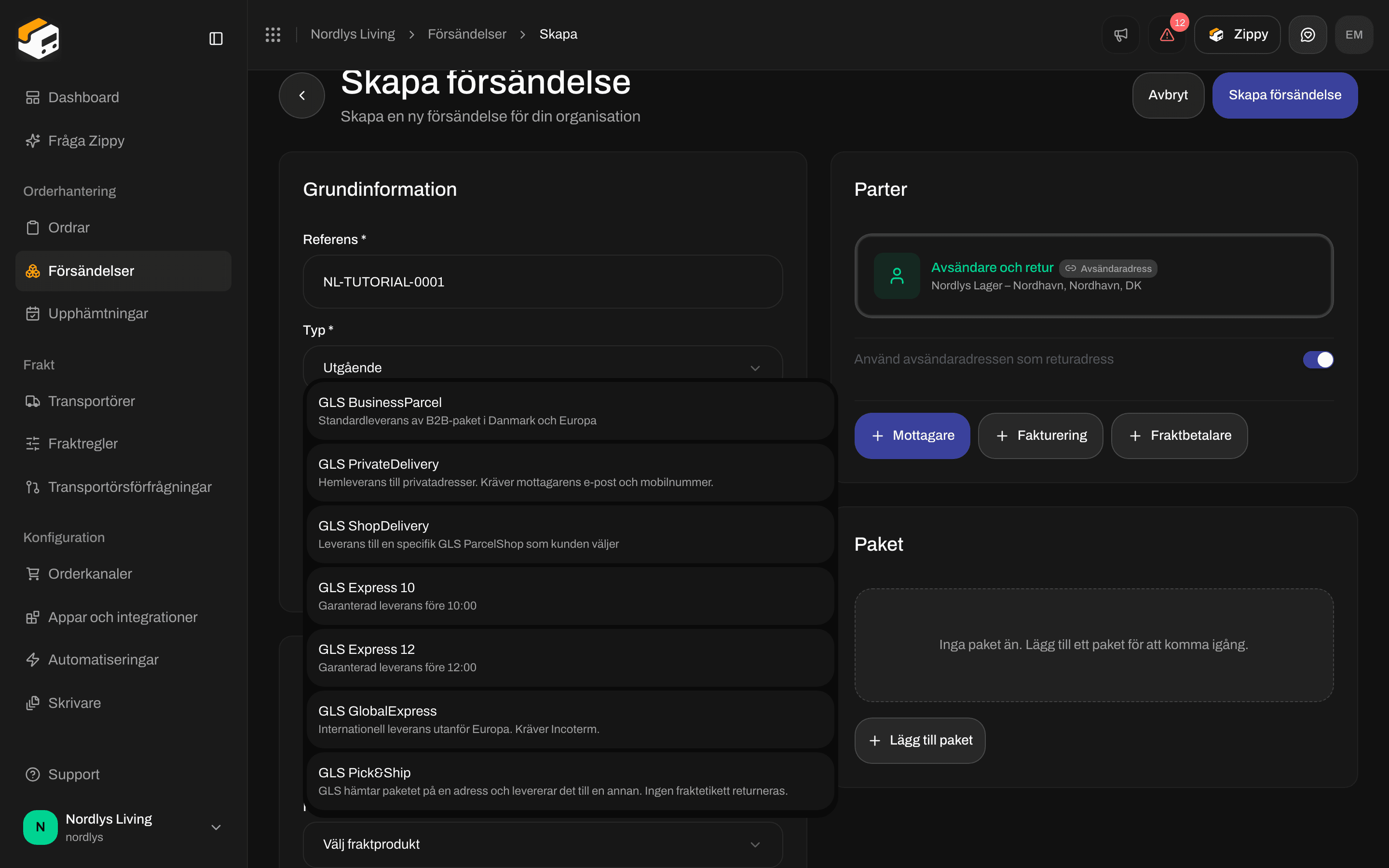Open Support in sidebar
Image resolution: width=1389 pixels, height=868 pixels.
click(123, 774)
